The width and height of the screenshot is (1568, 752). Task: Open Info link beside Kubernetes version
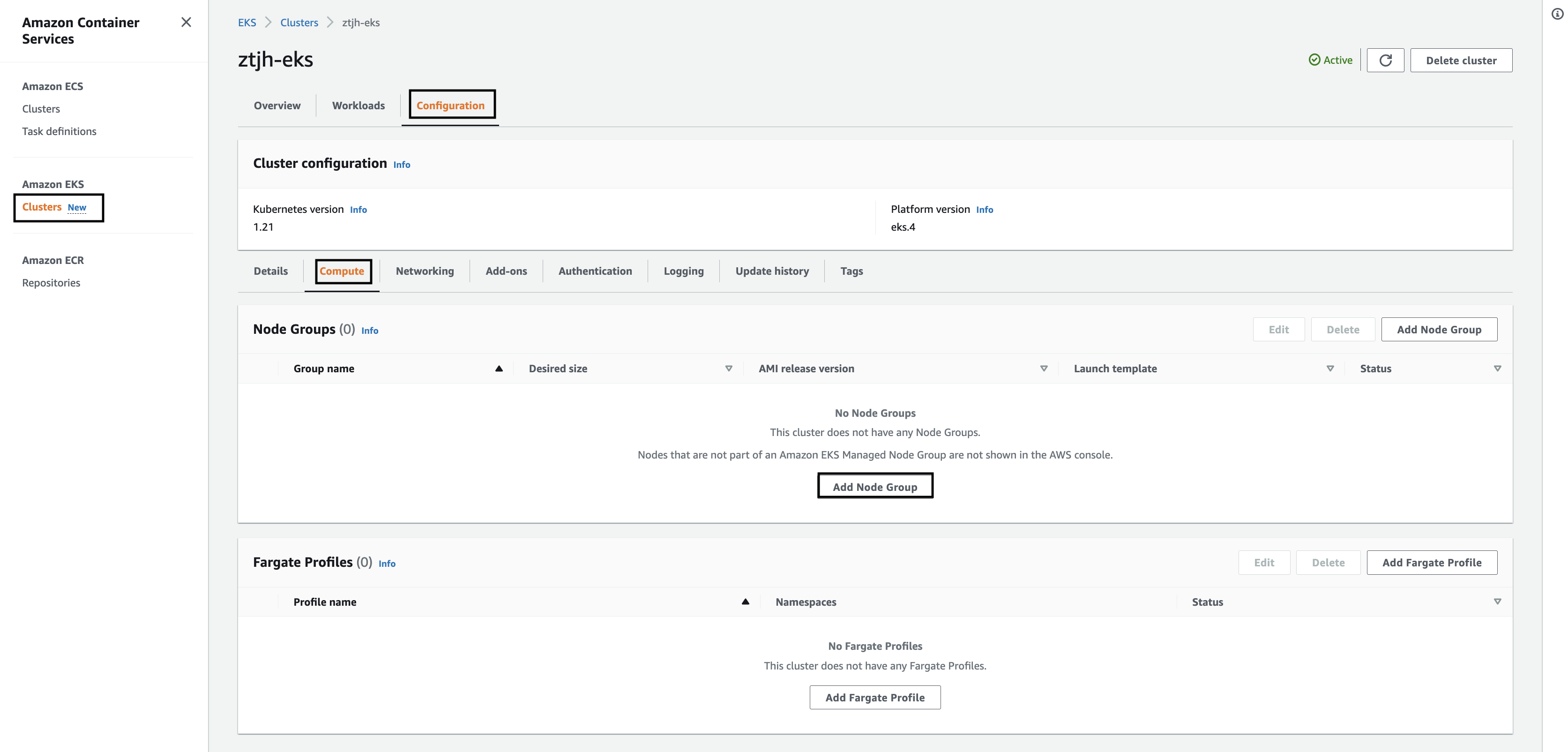tap(358, 210)
